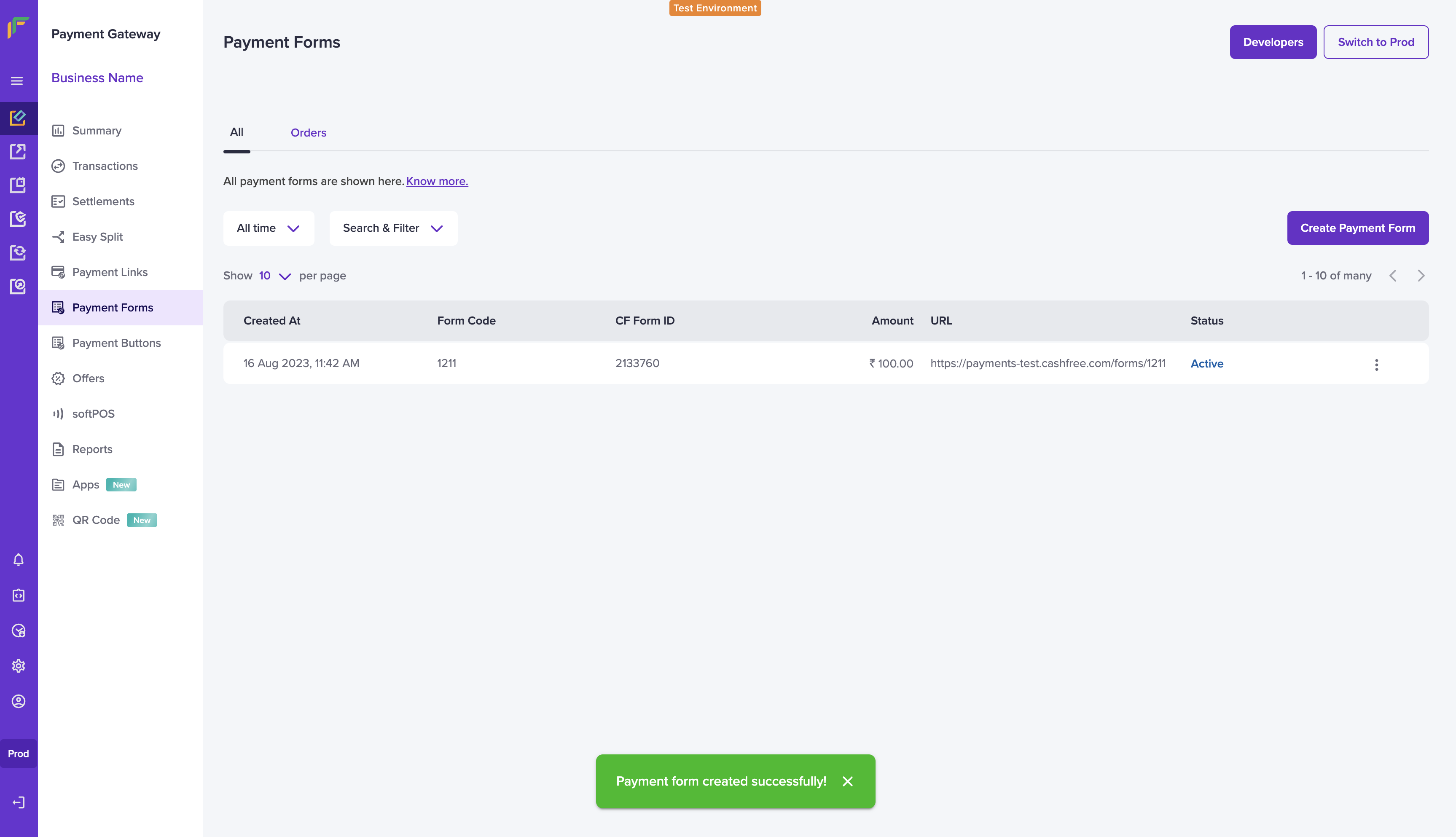This screenshot has width=1456, height=837.
Task: Change the rows per page dropdown
Action: point(275,276)
